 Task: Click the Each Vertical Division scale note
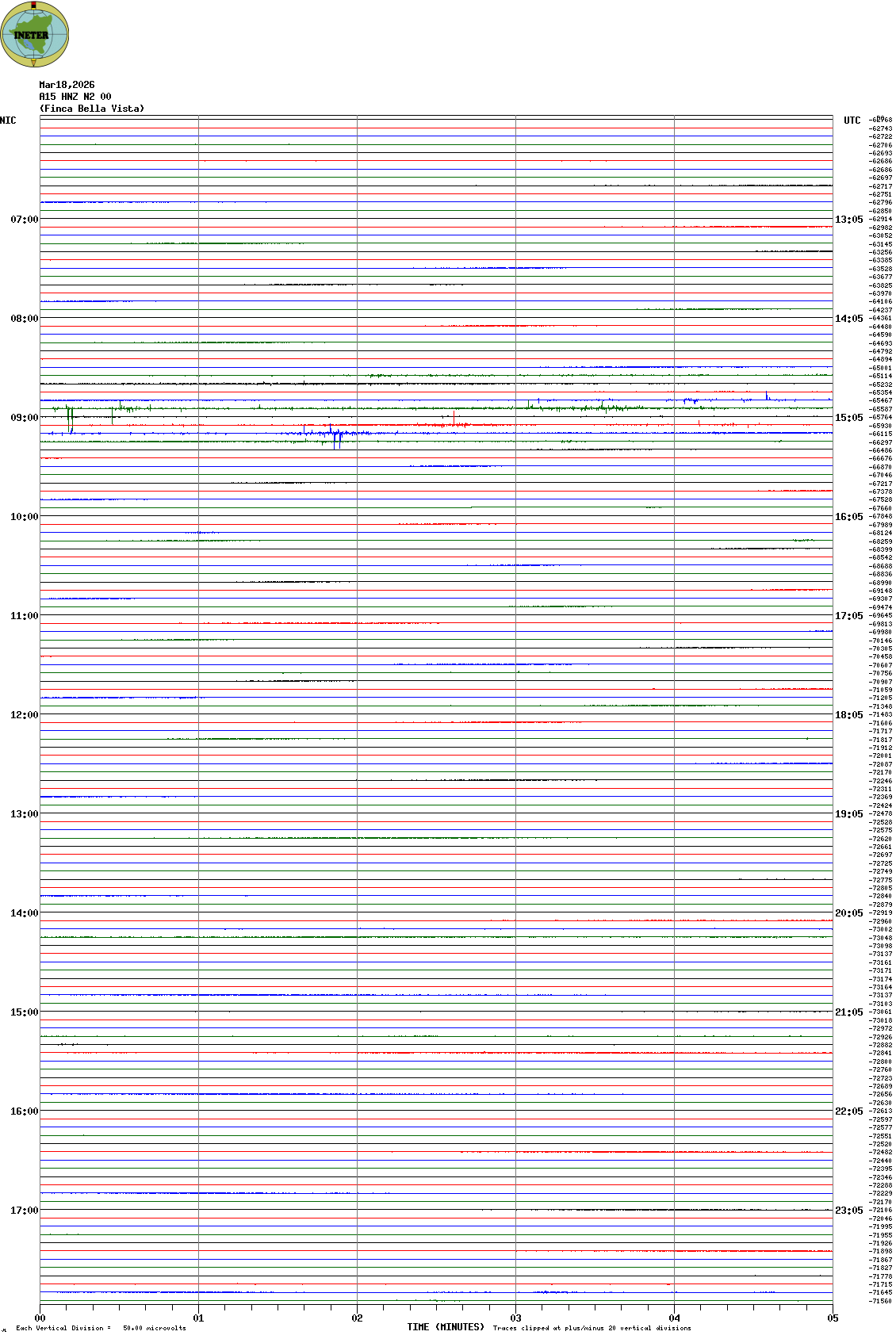[101, 1328]
